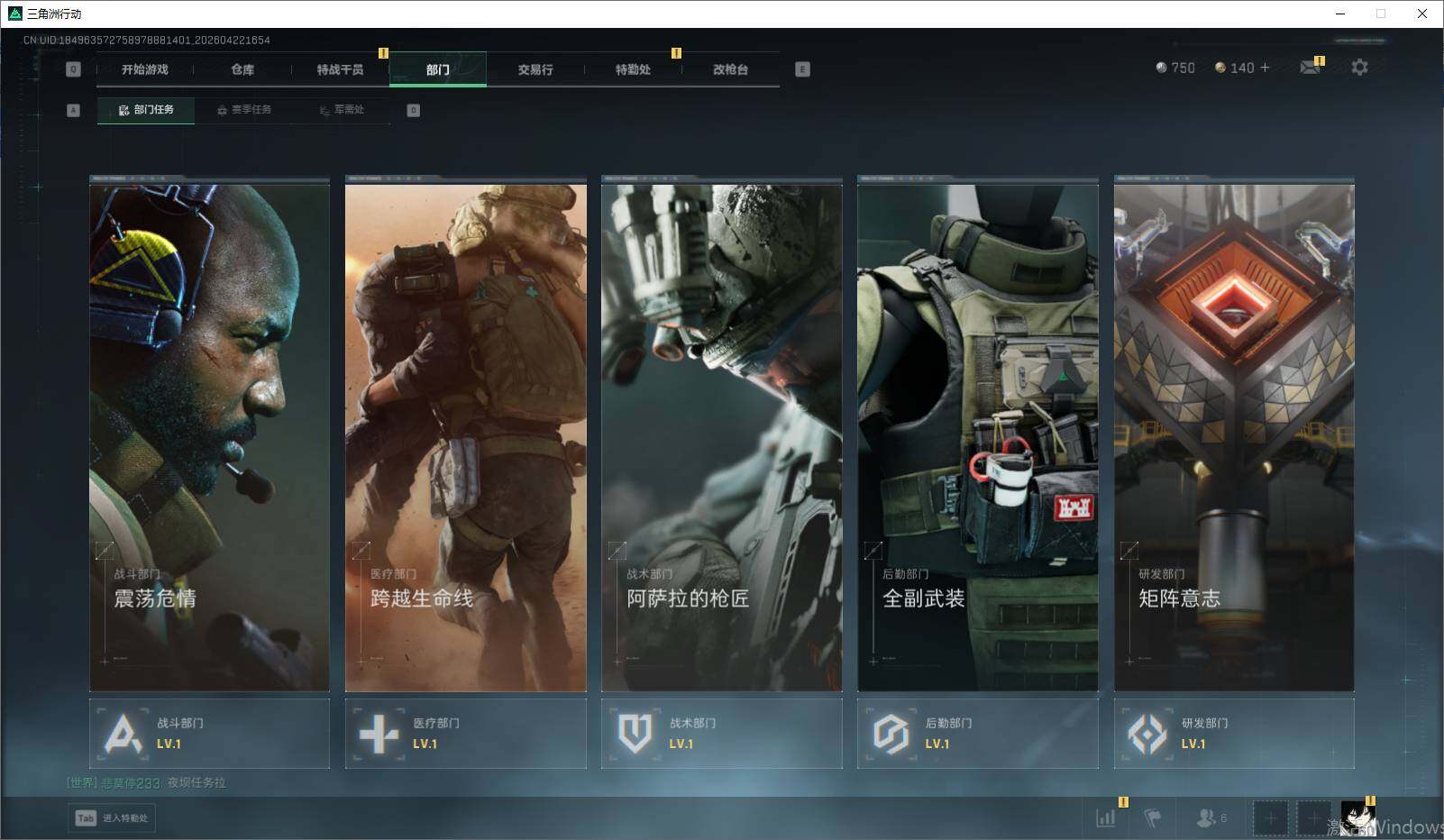Viewport: 1444px width, 840px height.
Task: Click the second empty squad slot plus
Action: point(1313,817)
